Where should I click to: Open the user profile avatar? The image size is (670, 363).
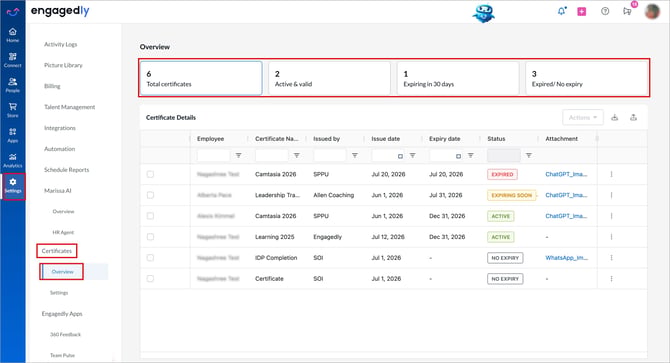[x=652, y=11]
